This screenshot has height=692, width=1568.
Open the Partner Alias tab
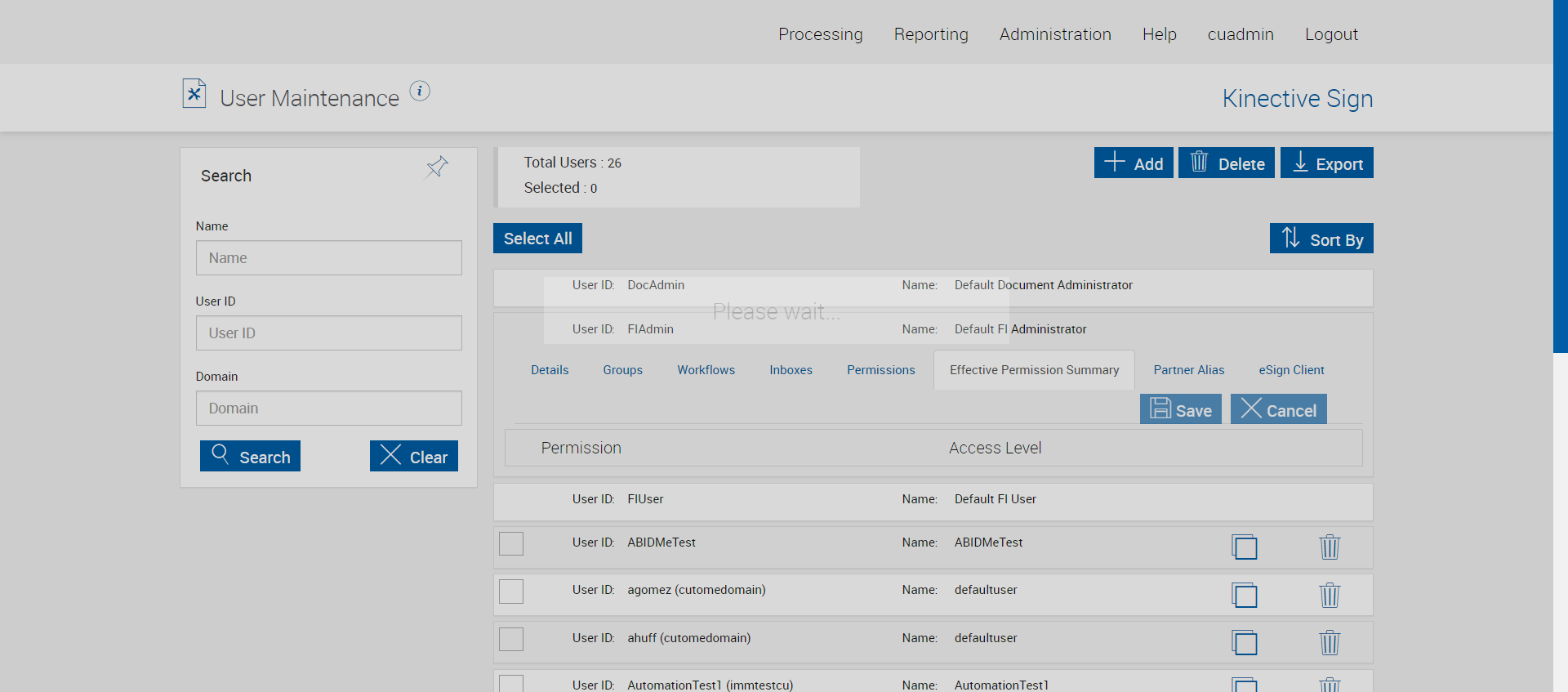point(1188,370)
